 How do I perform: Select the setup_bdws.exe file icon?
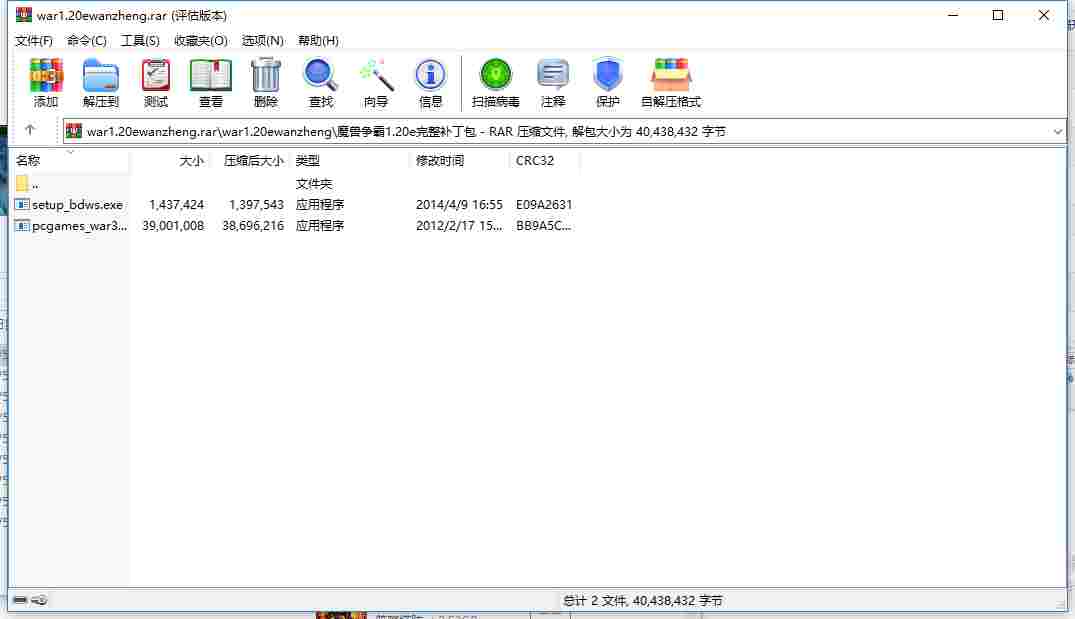click(22, 204)
